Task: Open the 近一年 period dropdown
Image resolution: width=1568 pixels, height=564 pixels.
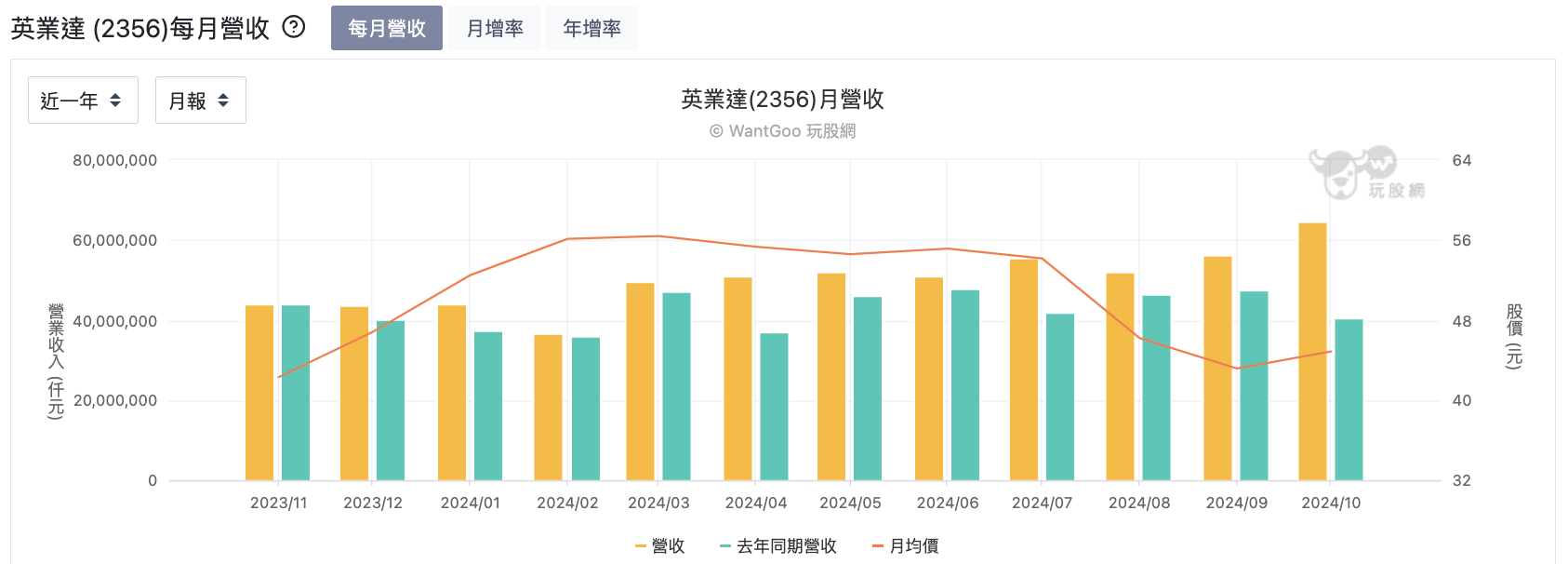Action: (83, 100)
